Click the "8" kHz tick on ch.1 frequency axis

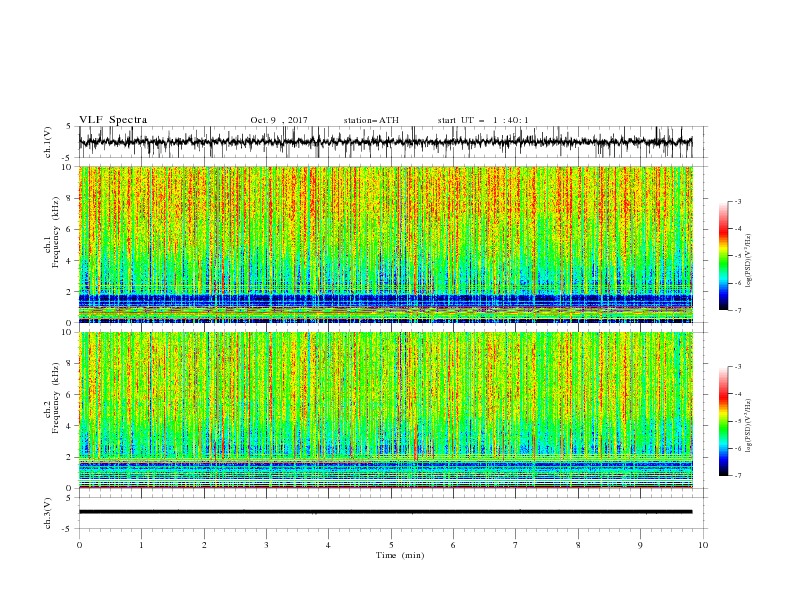(x=70, y=198)
